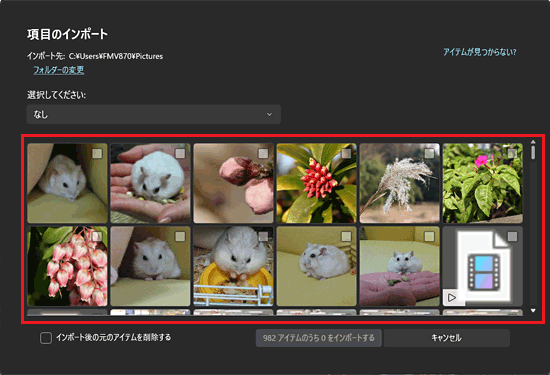The height and width of the screenshot is (375, 550).
Task: Select thumbnail of hamster peeking beside an arm
Action: (x=150, y=266)
